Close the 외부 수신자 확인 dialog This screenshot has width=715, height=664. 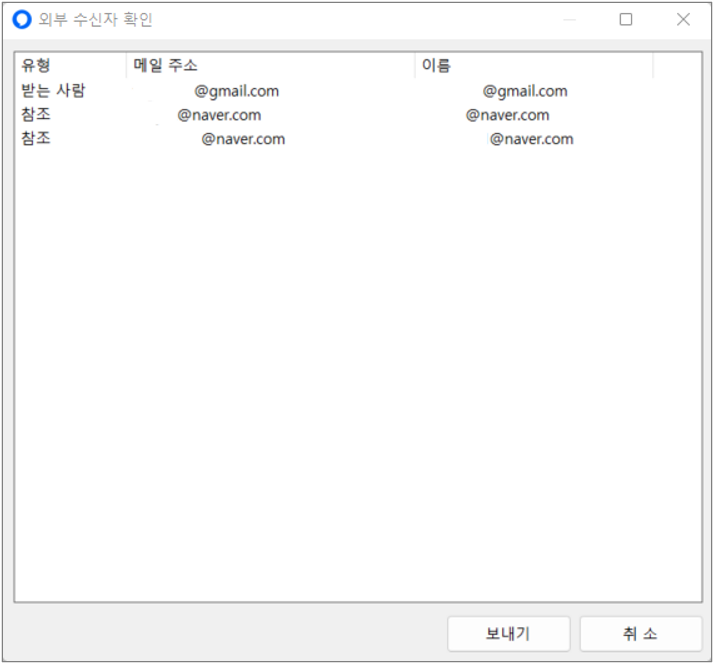pyautogui.click(x=683, y=20)
